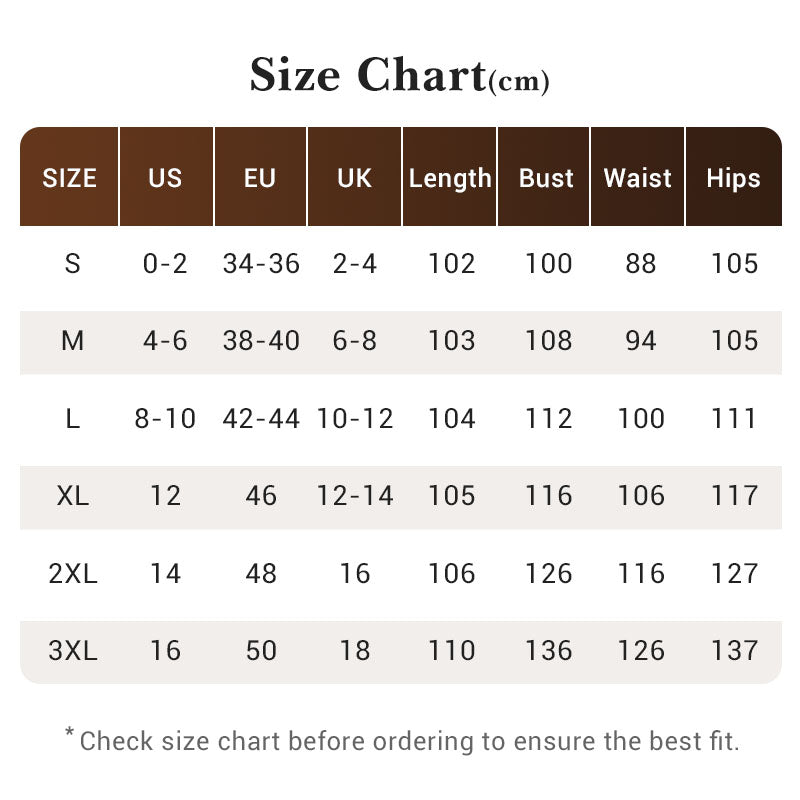Select the bust value 108 for size M
800x800 pixels.
pos(548,341)
